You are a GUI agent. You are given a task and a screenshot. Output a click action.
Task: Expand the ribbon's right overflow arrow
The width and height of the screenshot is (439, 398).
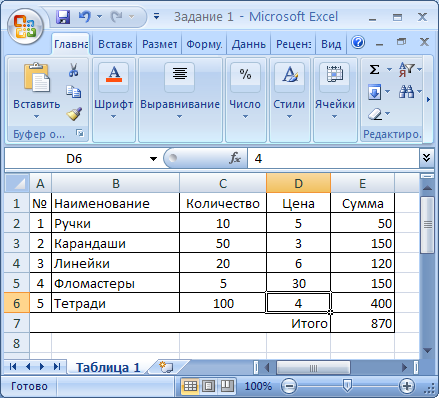click(x=428, y=99)
